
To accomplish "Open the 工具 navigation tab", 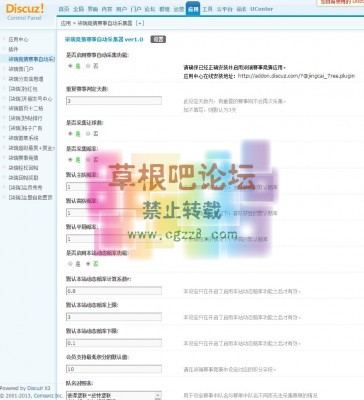I will (207, 9).
